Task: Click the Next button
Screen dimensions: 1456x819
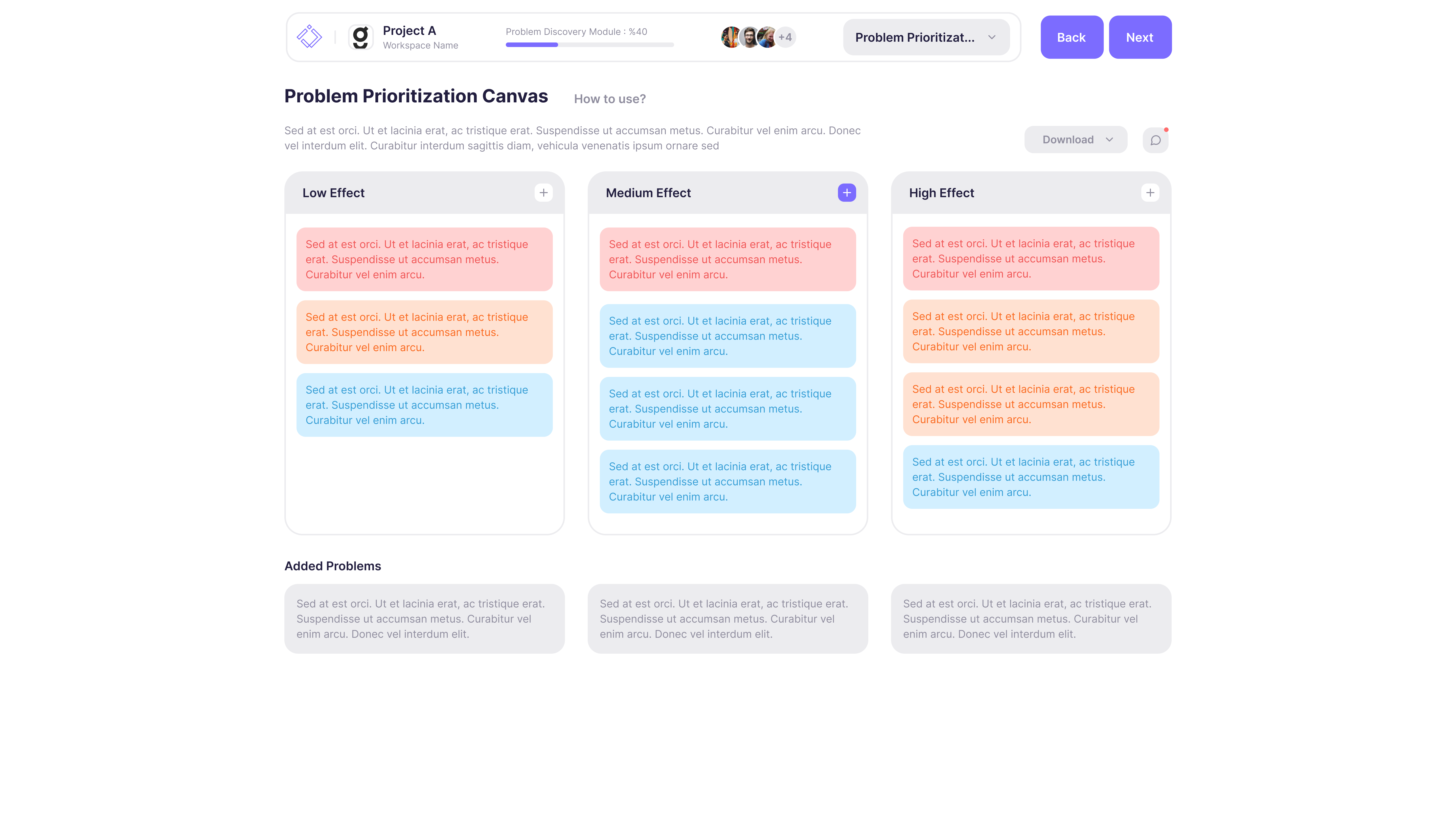Action: (x=1139, y=37)
